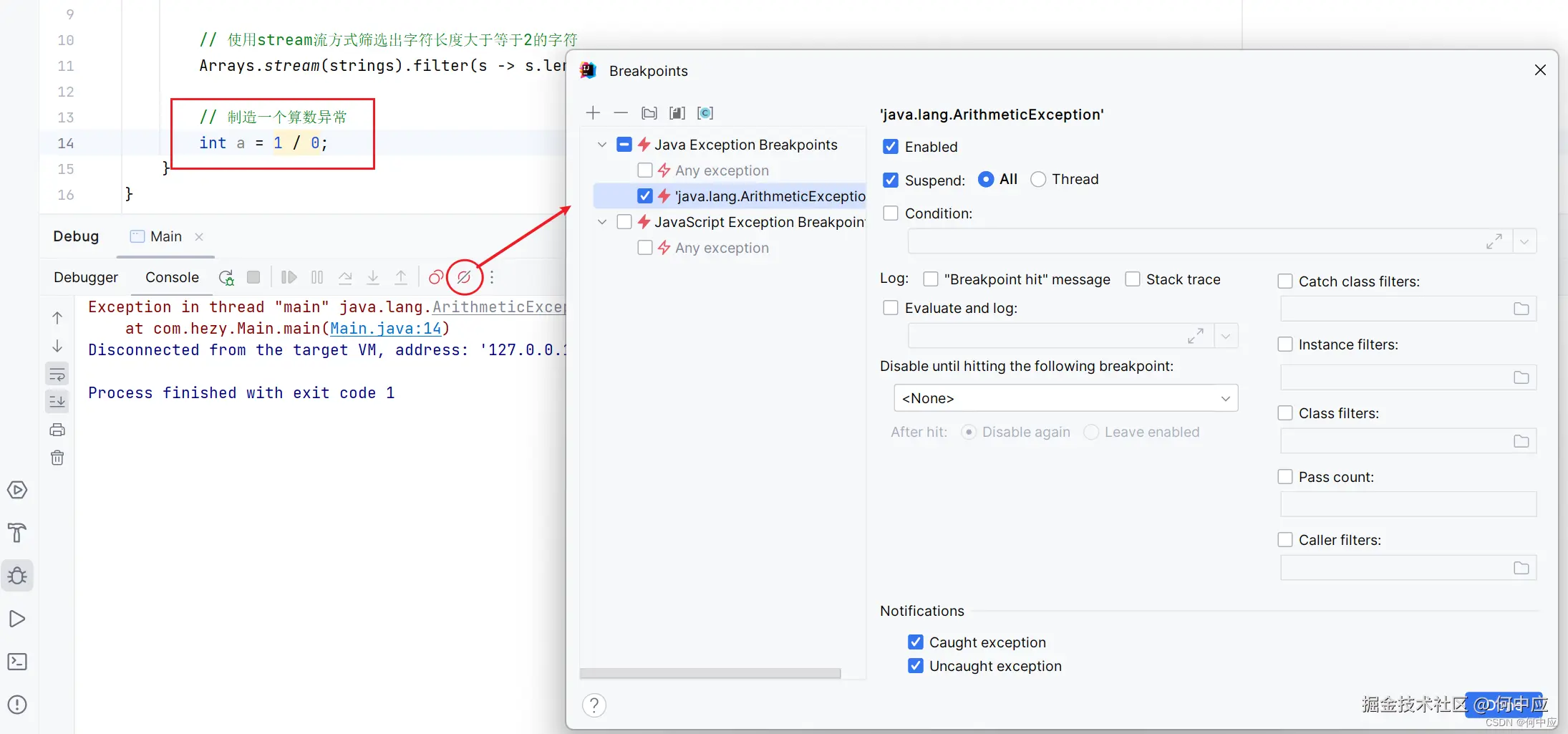
Task: Click the console down arrow icon
Action: (57, 346)
